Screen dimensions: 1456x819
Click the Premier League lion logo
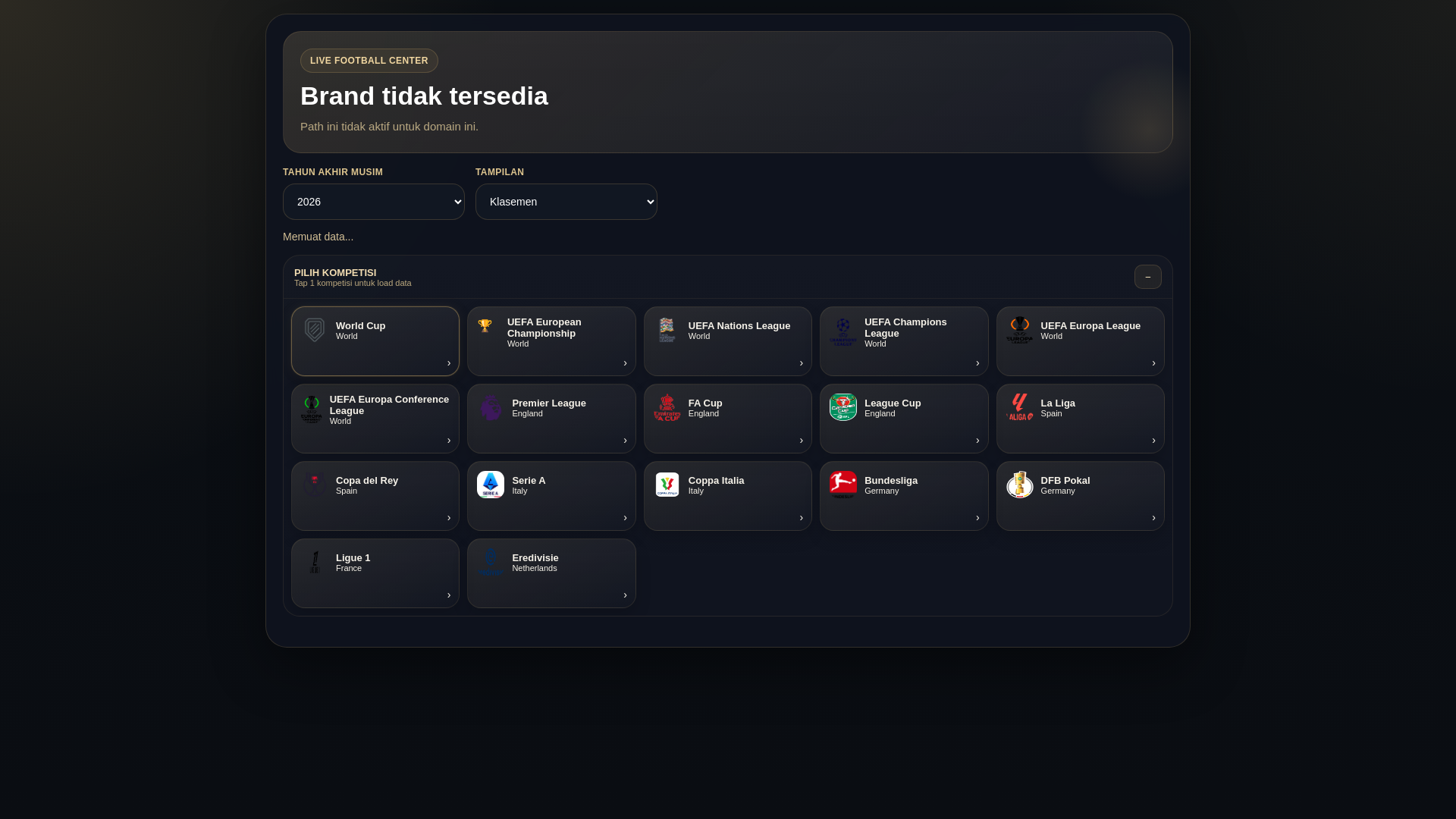[491, 407]
